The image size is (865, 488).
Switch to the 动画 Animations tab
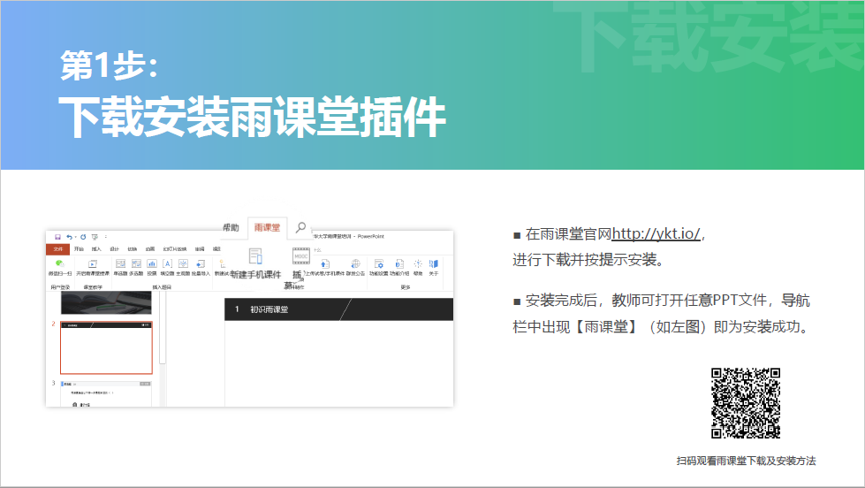coord(150,249)
